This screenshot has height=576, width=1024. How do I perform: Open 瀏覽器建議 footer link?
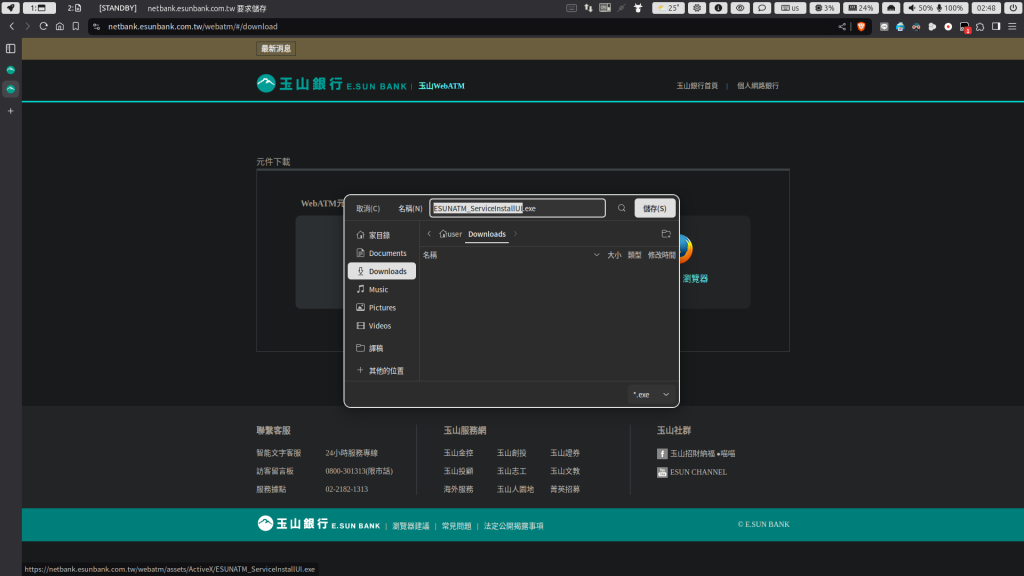pos(411,526)
